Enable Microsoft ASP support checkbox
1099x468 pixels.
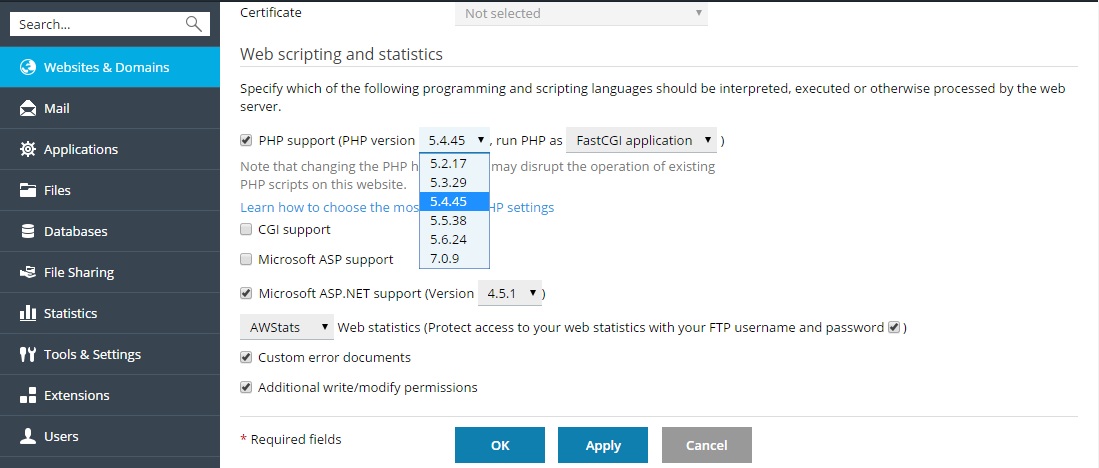pyautogui.click(x=246, y=259)
